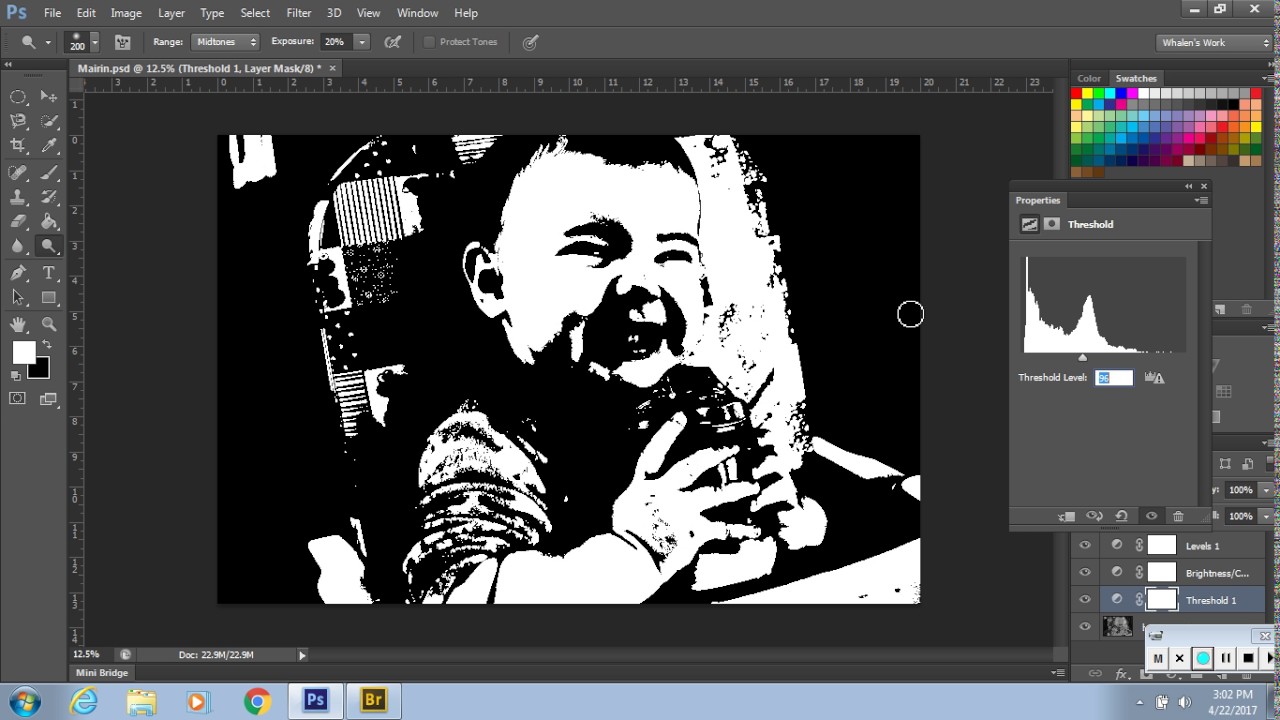The image size is (1280, 720).
Task: Open the Range Midtones dropdown
Action: click(226, 42)
